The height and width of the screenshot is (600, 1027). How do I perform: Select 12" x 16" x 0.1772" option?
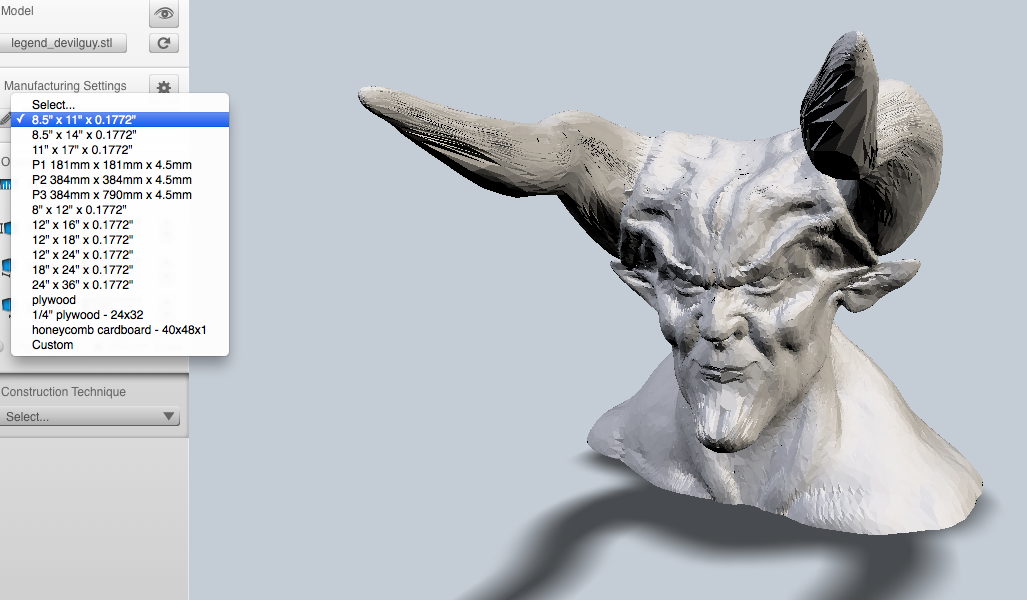120,225
